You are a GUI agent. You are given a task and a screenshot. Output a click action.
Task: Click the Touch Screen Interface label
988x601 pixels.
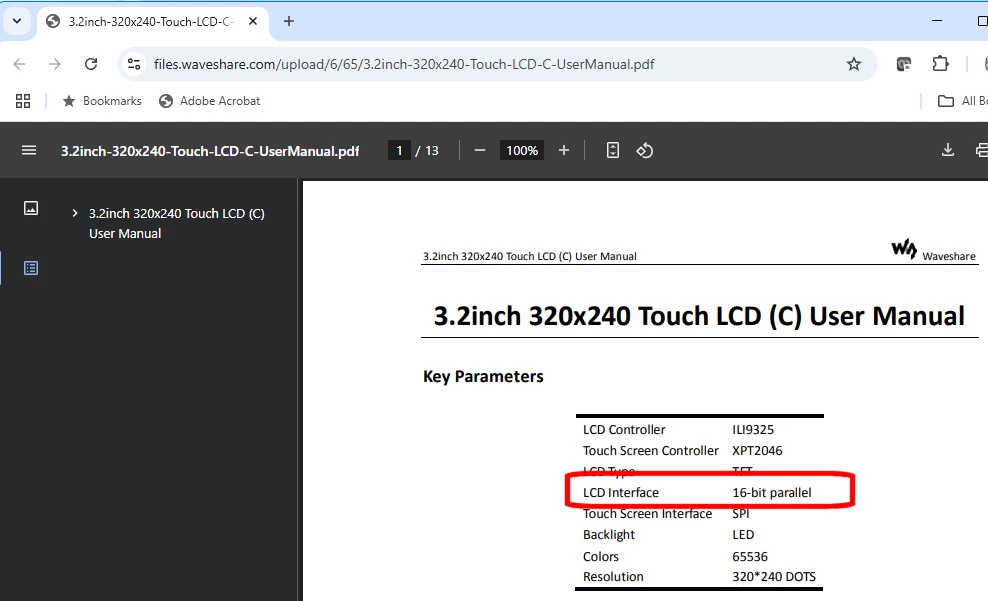647,514
